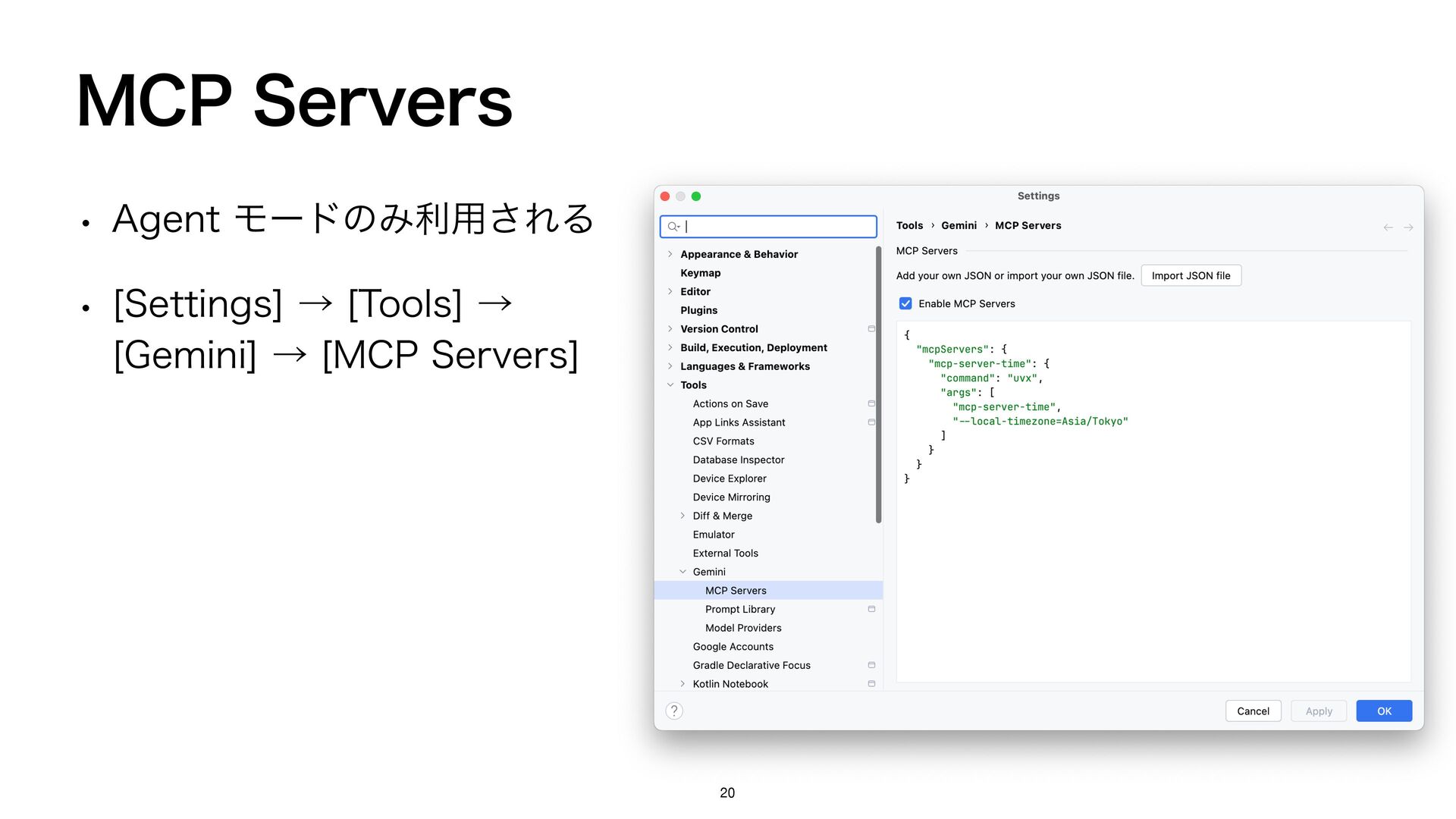The width and height of the screenshot is (1456, 819).
Task: Select CSV Formats item
Action: click(723, 441)
